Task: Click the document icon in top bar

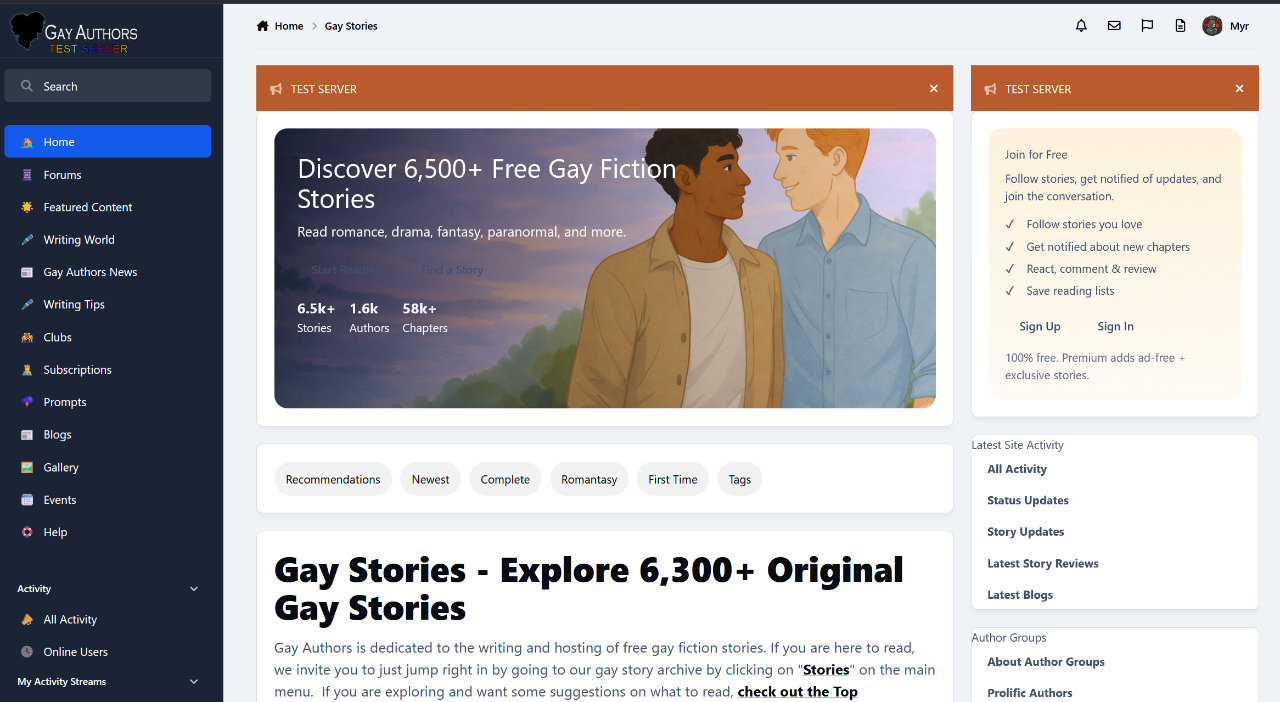Action: [x=1180, y=26]
